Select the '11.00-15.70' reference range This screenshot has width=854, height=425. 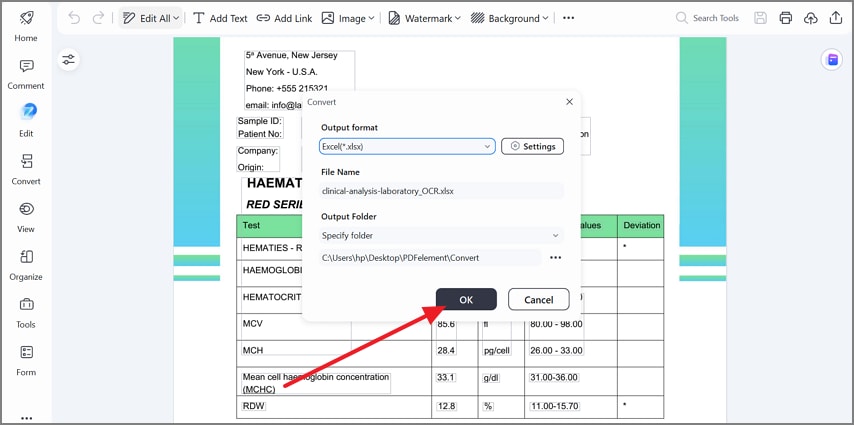pos(554,406)
